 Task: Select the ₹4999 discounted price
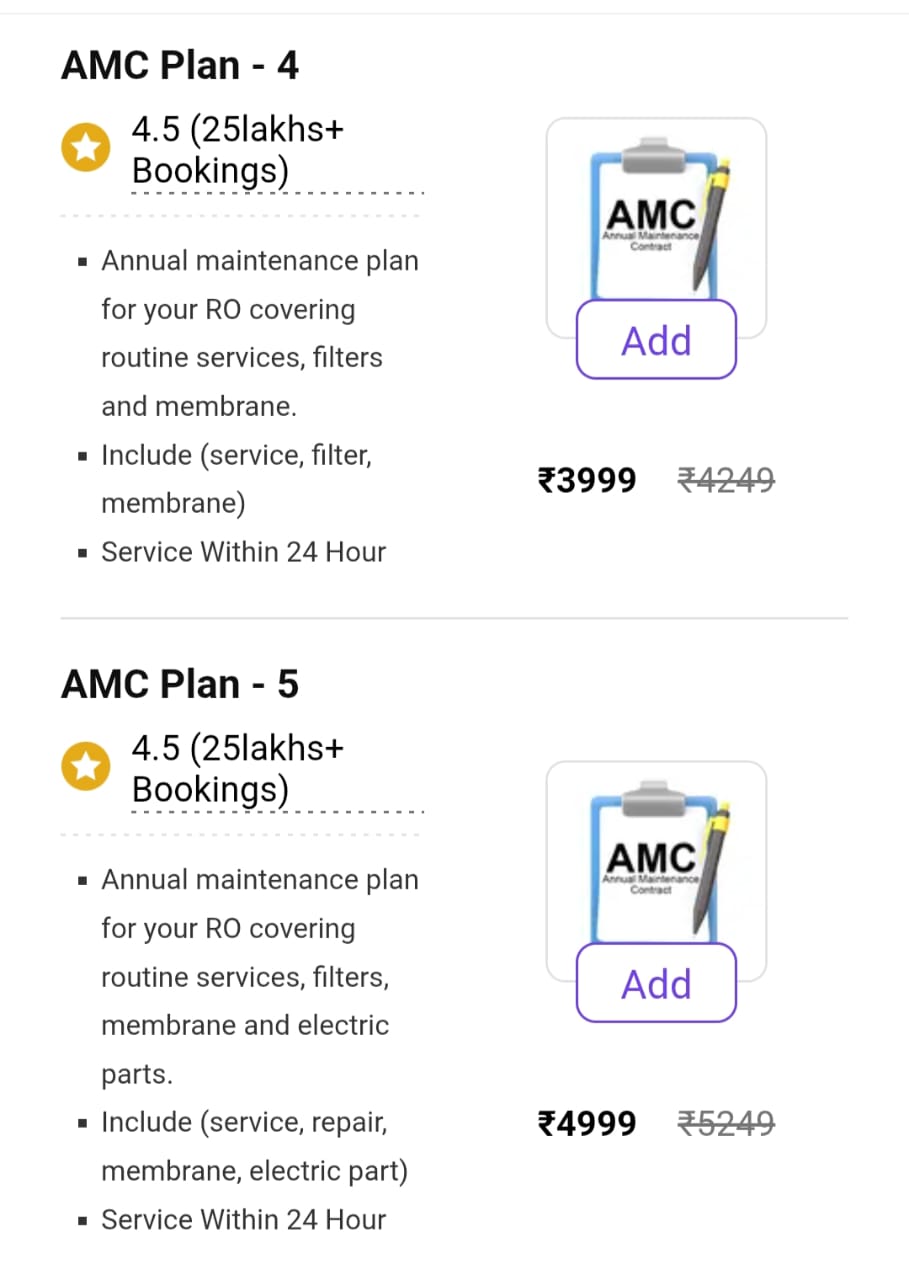pyautogui.click(x=587, y=1124)
